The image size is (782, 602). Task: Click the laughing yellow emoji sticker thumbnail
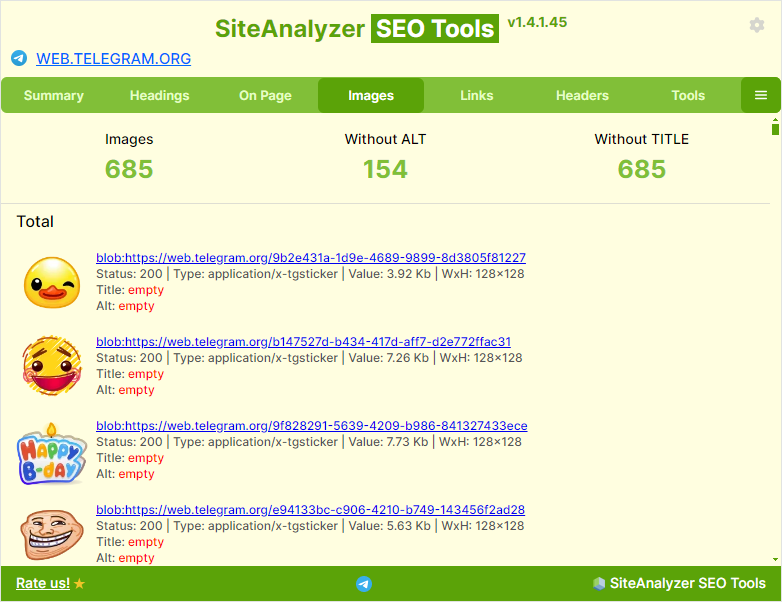coord(52,366)
